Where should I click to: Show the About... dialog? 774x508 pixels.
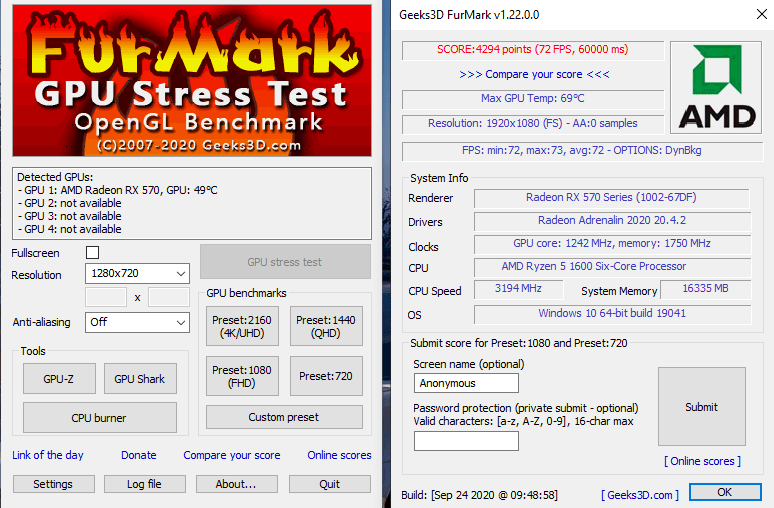pyautogui.click(x=236, y=484)
